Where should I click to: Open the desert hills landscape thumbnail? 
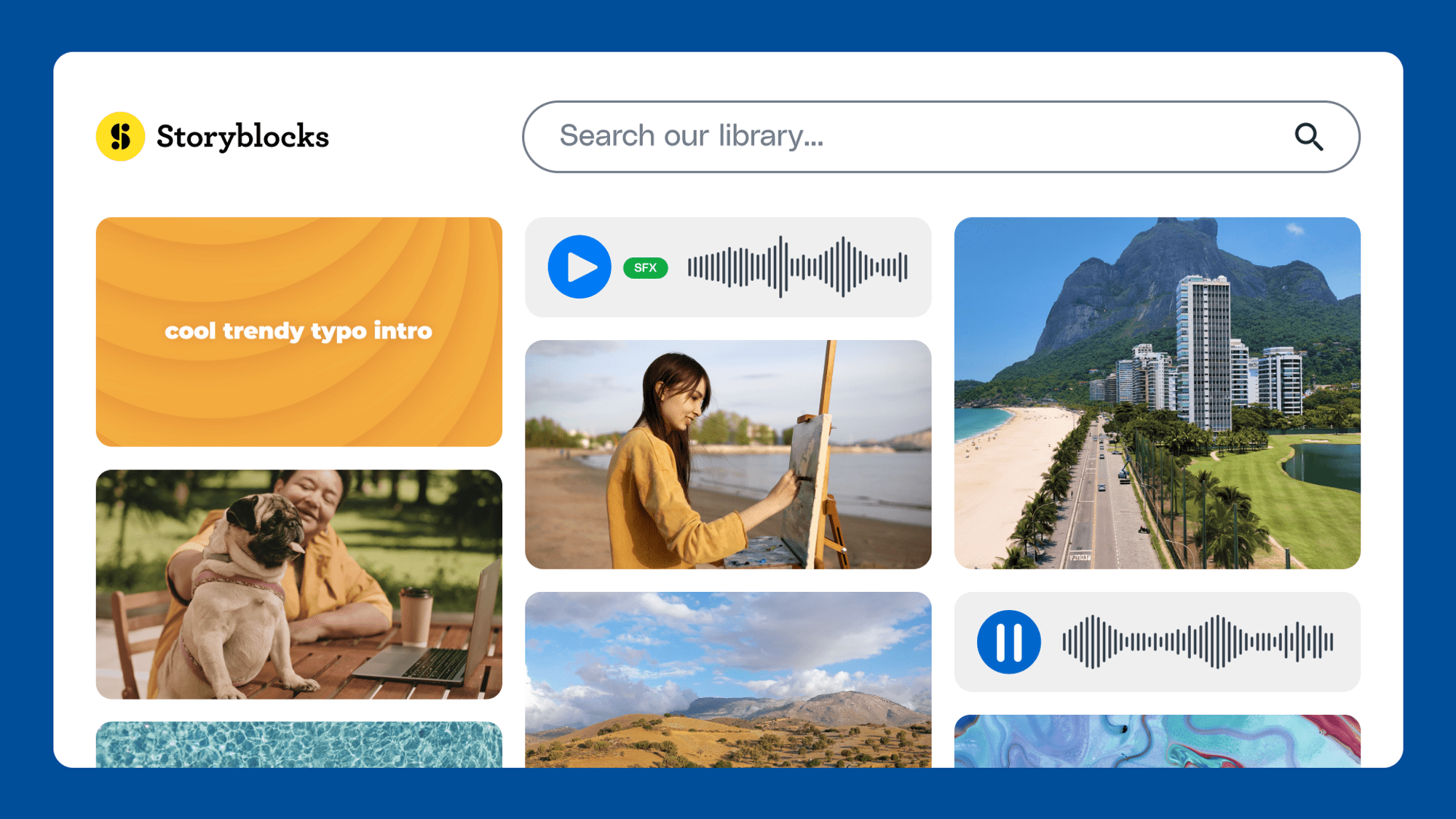pyautogui.click(x=728, y=679)
